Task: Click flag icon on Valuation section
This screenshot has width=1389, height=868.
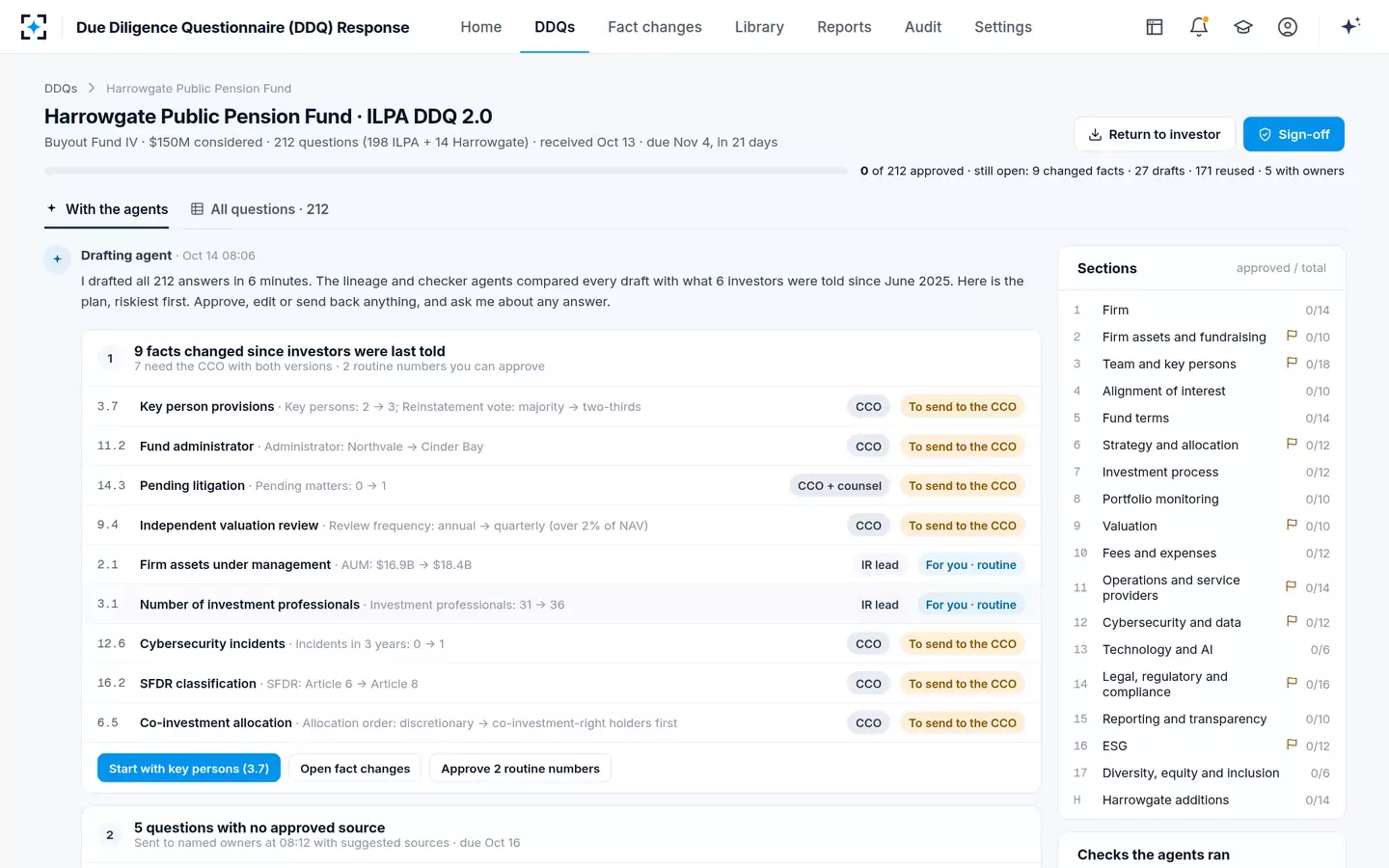Action: [x=1292, y=525]
